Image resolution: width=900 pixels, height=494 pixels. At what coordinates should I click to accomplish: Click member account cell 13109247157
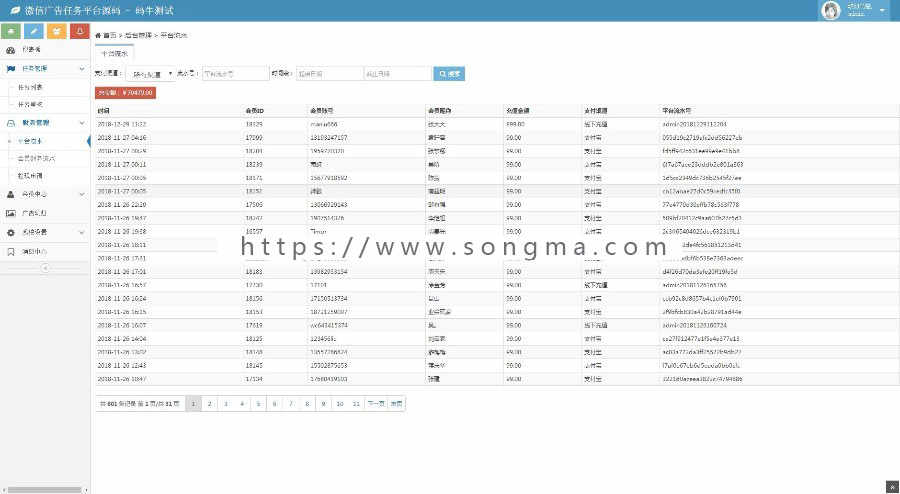[x=328, y=138]
